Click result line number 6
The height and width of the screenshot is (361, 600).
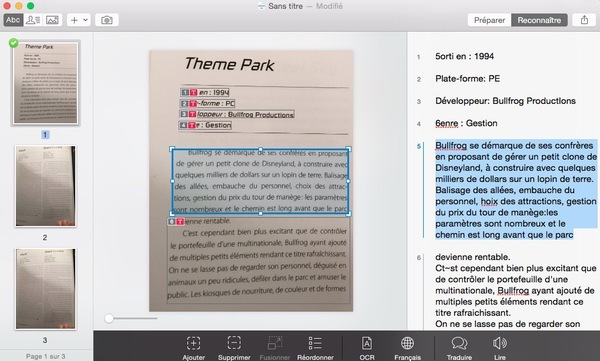(419, 258)
